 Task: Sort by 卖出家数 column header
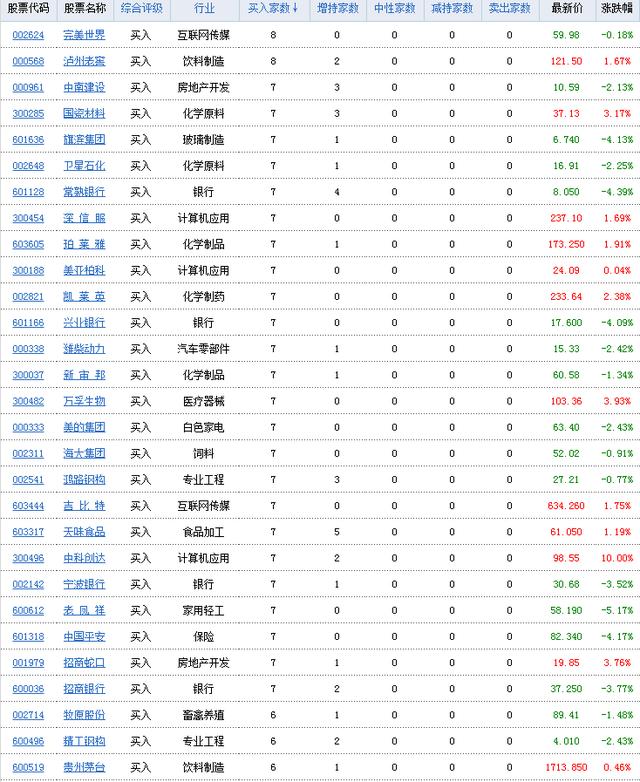[x=509, y=8]
